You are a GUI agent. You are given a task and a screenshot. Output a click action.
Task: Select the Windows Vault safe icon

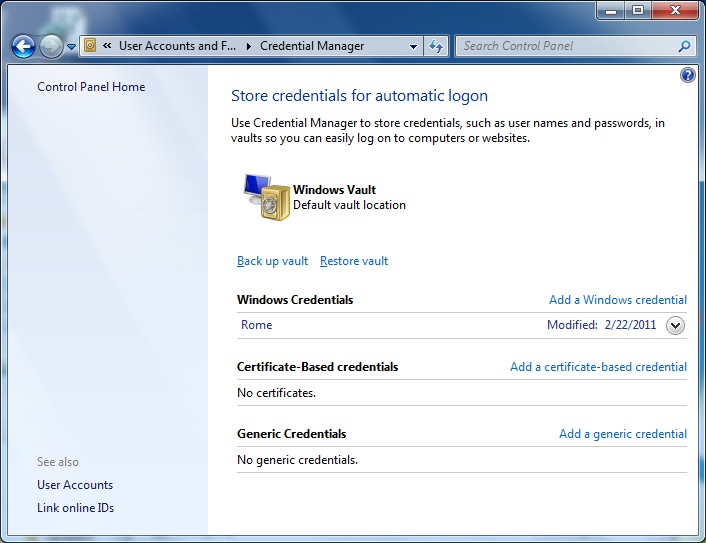tap(267, 197)
